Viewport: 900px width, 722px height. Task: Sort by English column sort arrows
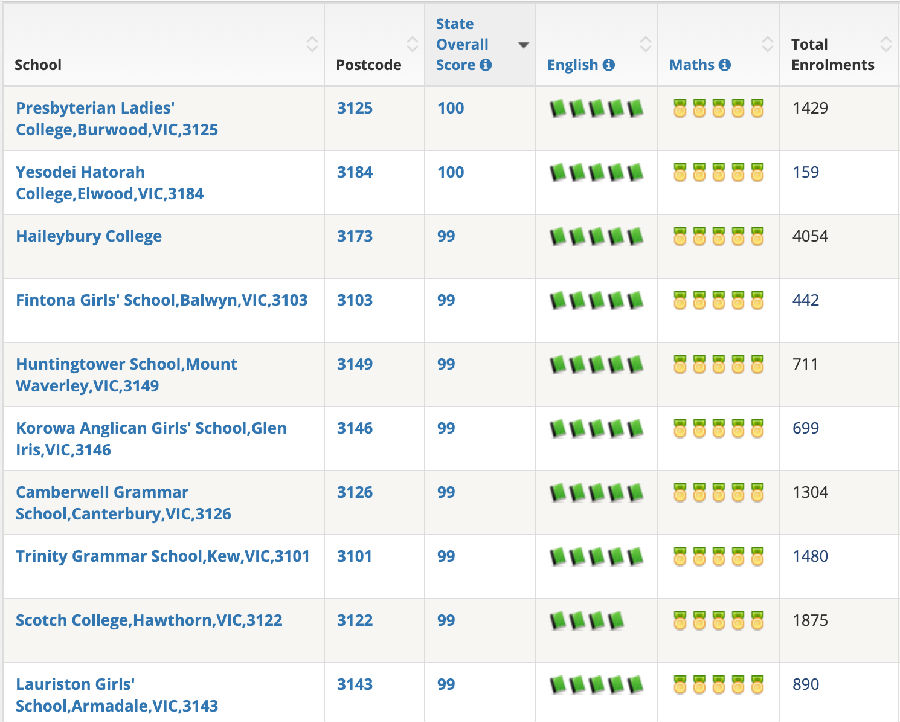(646, 44)
